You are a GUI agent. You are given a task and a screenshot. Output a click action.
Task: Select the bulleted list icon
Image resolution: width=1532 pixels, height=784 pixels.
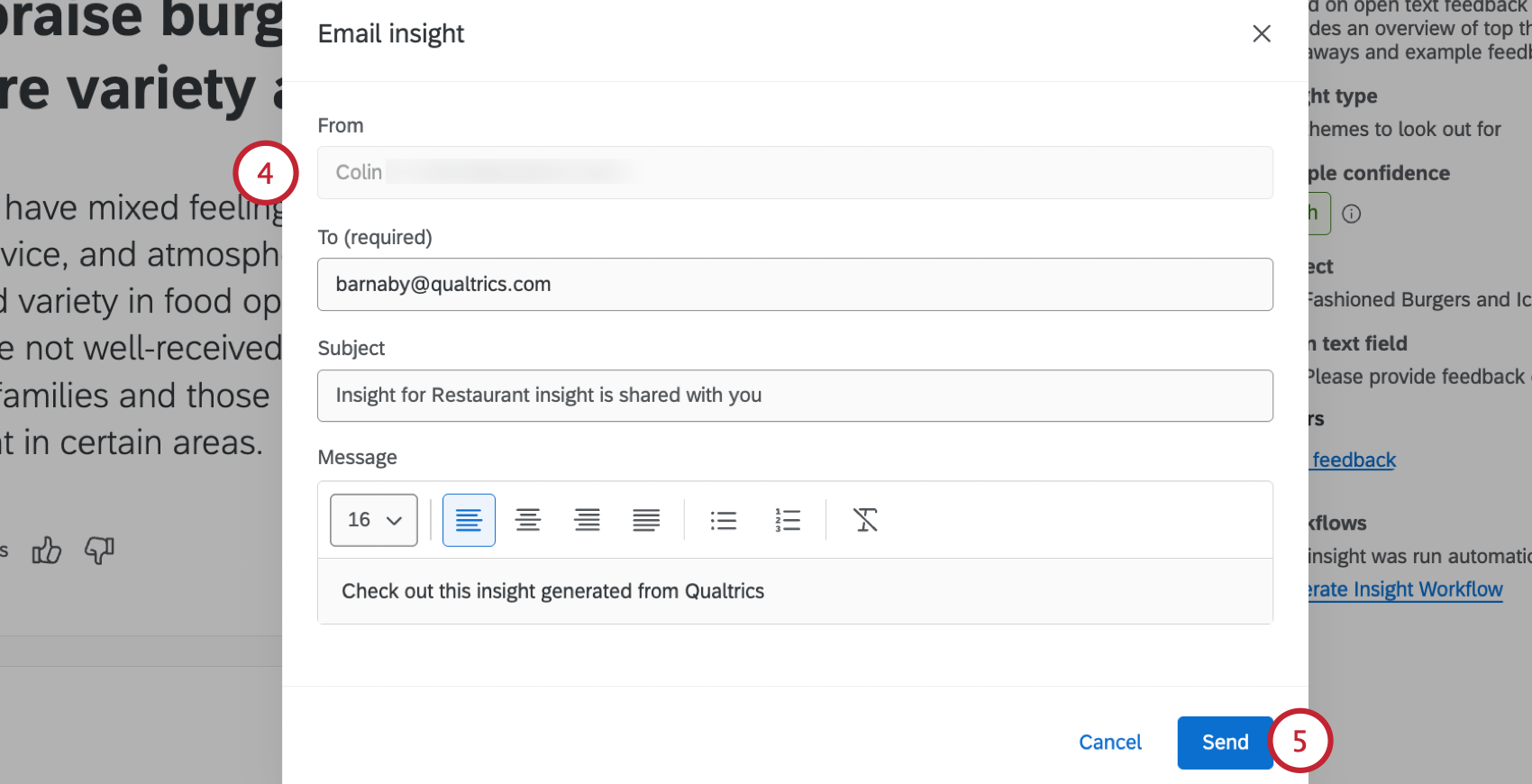(x=724, y=520)
